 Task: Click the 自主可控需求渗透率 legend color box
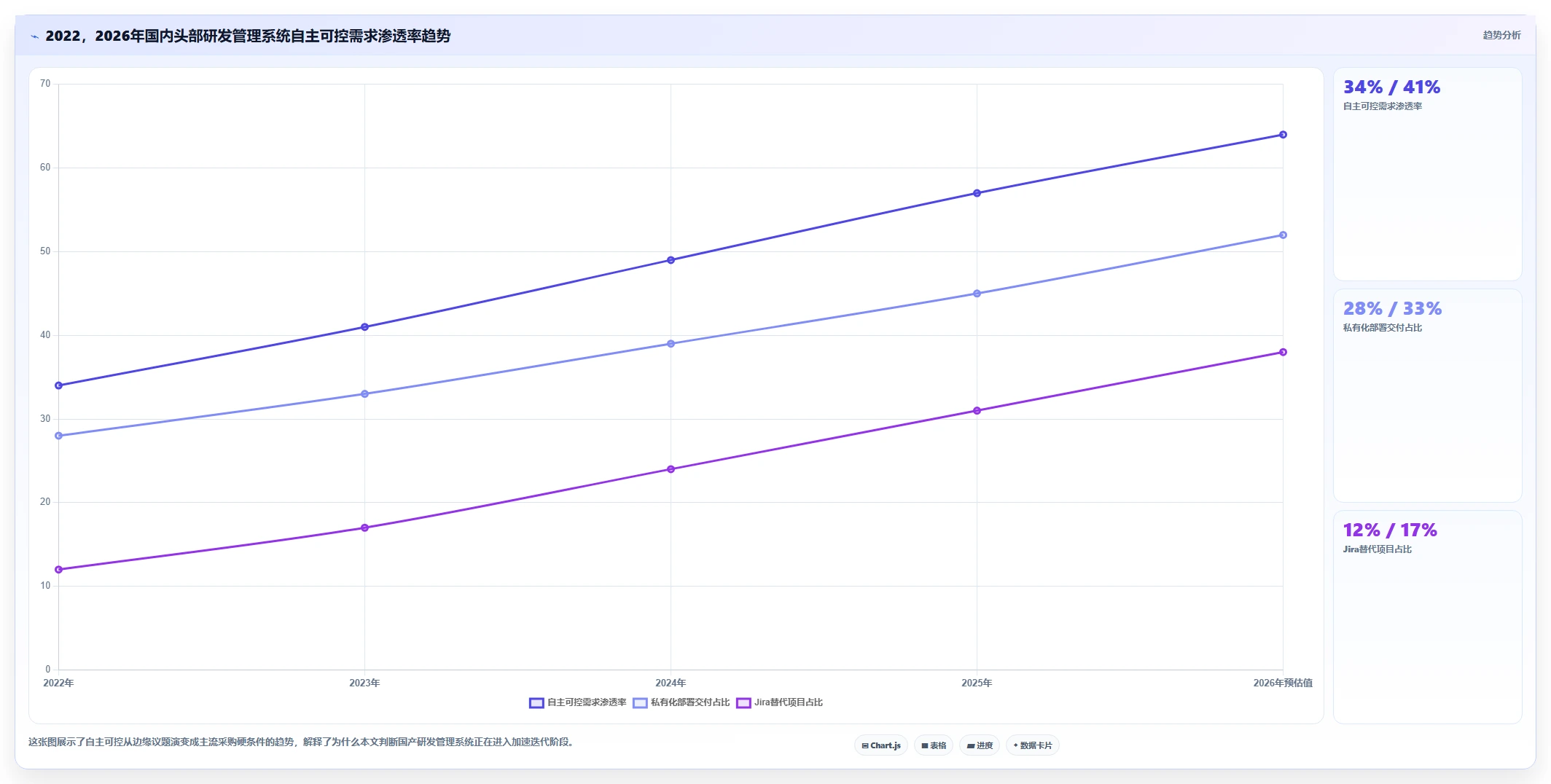(536, 702)
